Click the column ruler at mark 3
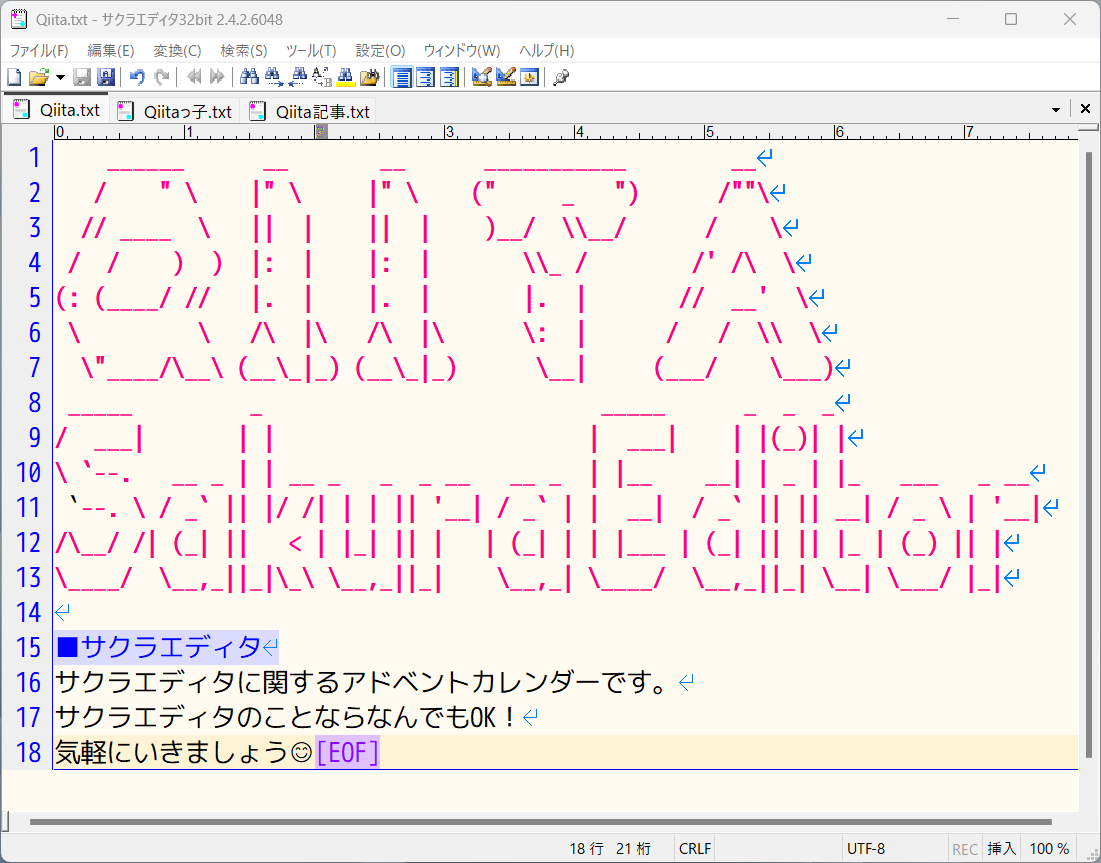This screenshot has width=1101, height=863. 449,132
